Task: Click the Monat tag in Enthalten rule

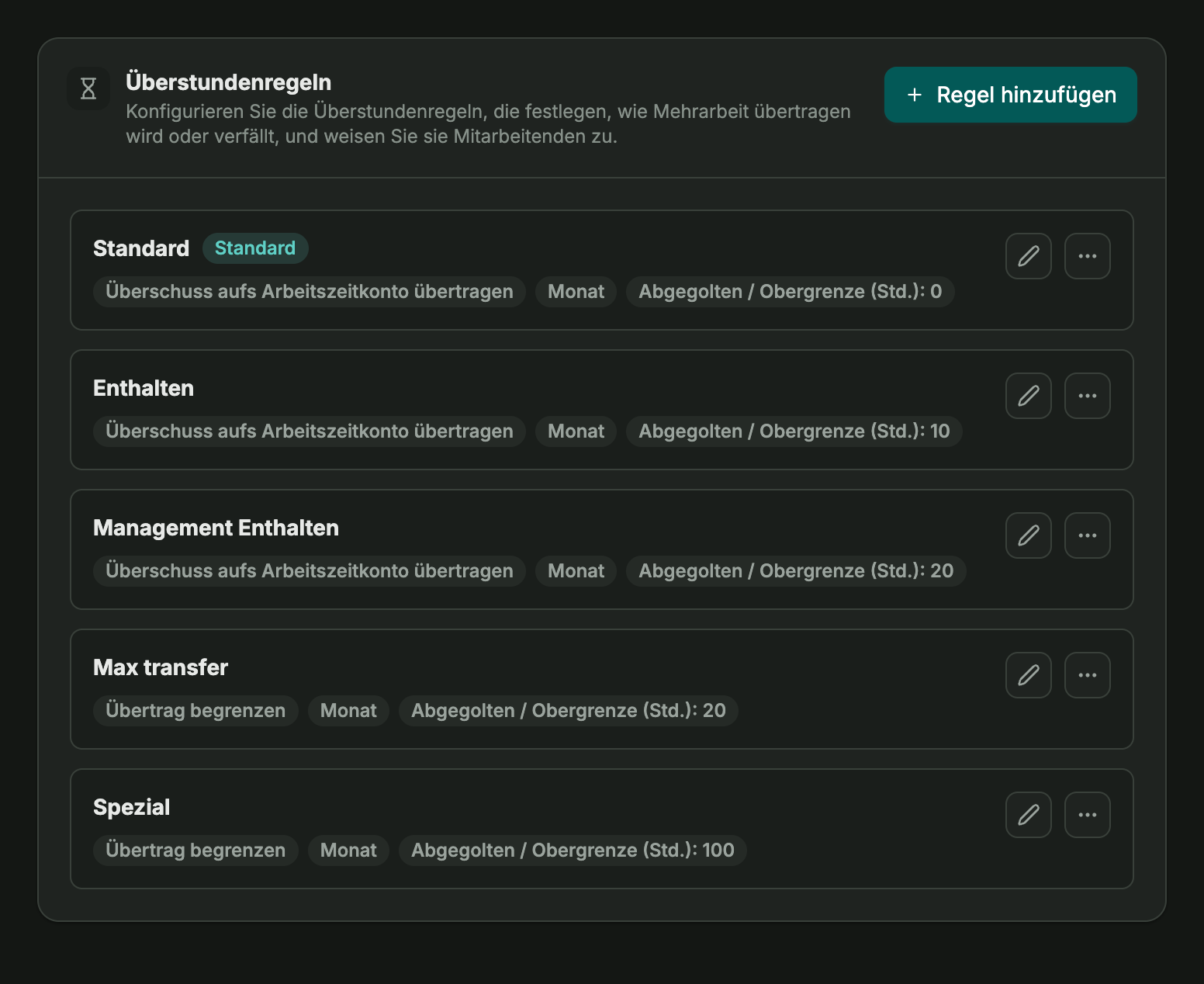Action: pos(576,431)
